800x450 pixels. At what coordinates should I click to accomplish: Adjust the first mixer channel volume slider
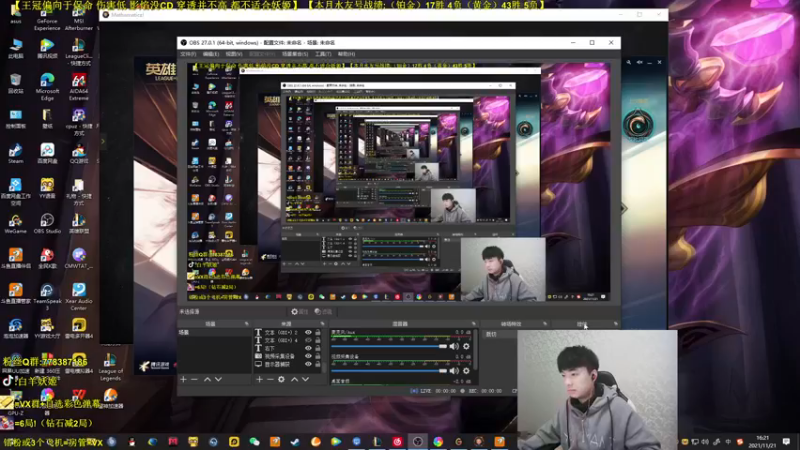389,346
